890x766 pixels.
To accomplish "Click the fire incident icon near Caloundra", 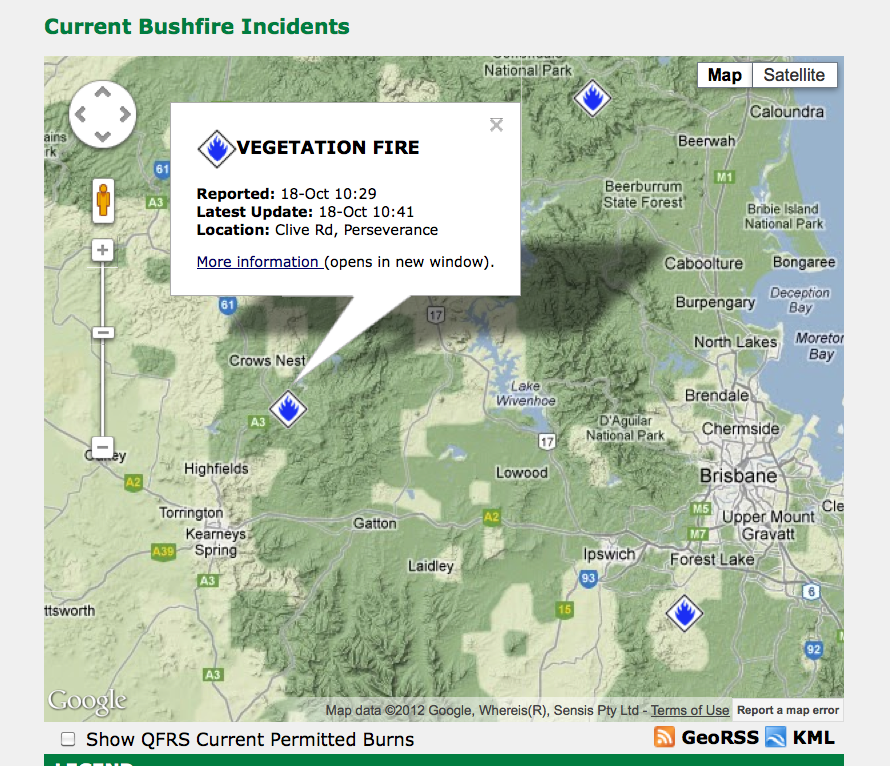I will pos(594,99).
